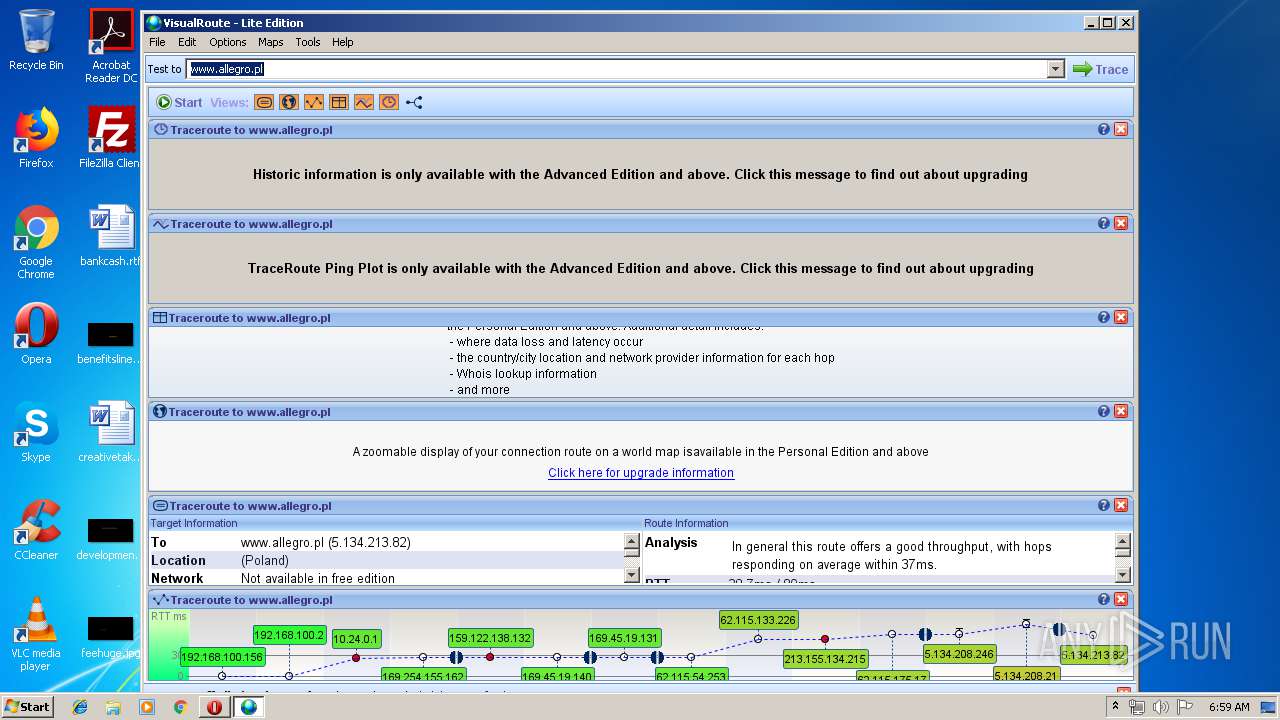
Task: Select hop label 213.155.134.215 on graph
Action: 825,659
